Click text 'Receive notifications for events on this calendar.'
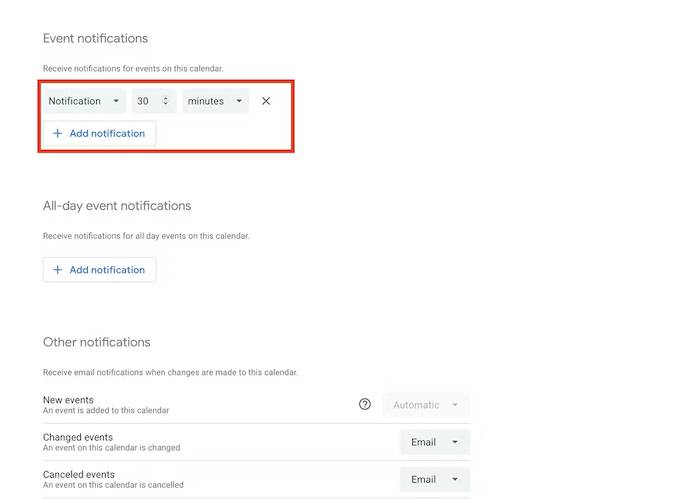This screenshot has width=700, height=499. point(133,68)
